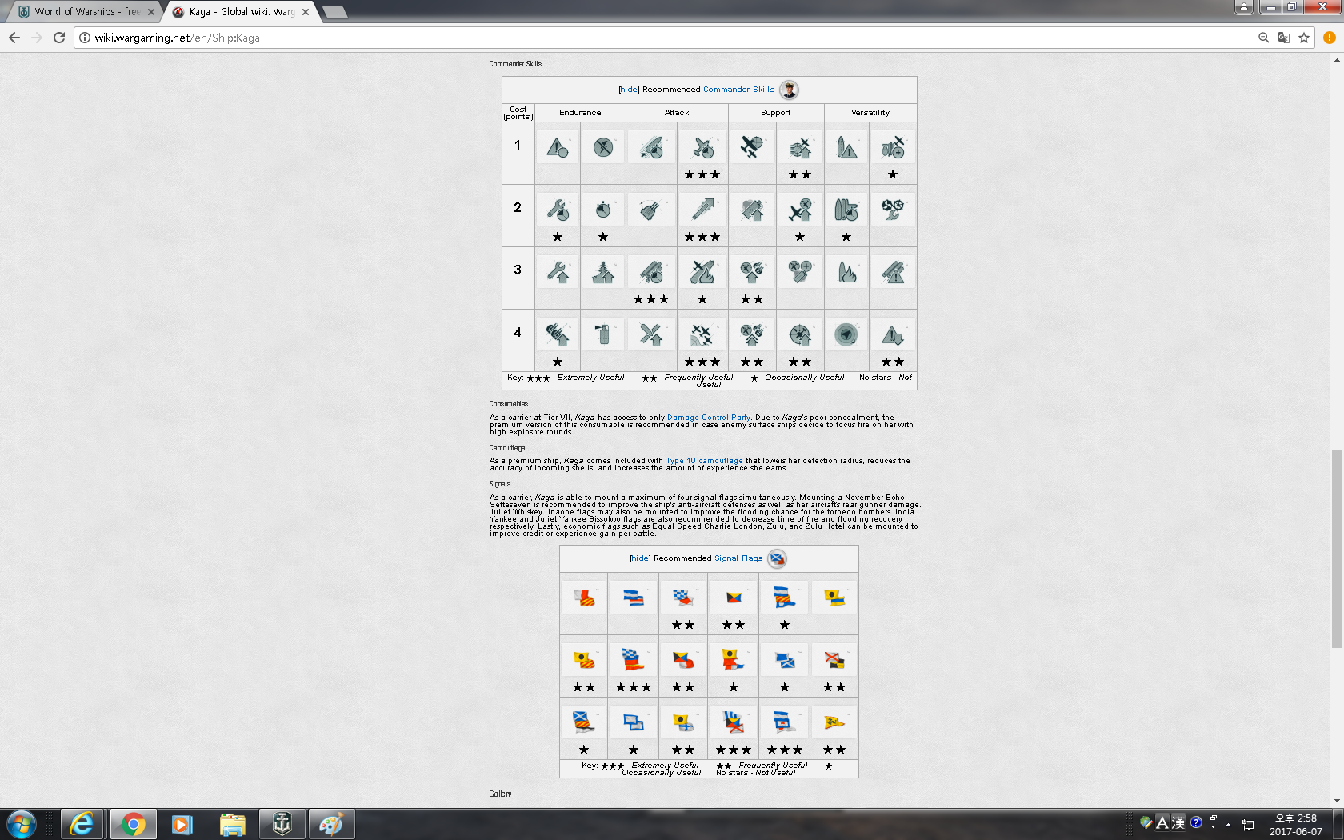Collapse Recommended Signal Flags table via hide link
This screenshot has height=840, width=1344.
pyautogui.click(x=640, y=558)
